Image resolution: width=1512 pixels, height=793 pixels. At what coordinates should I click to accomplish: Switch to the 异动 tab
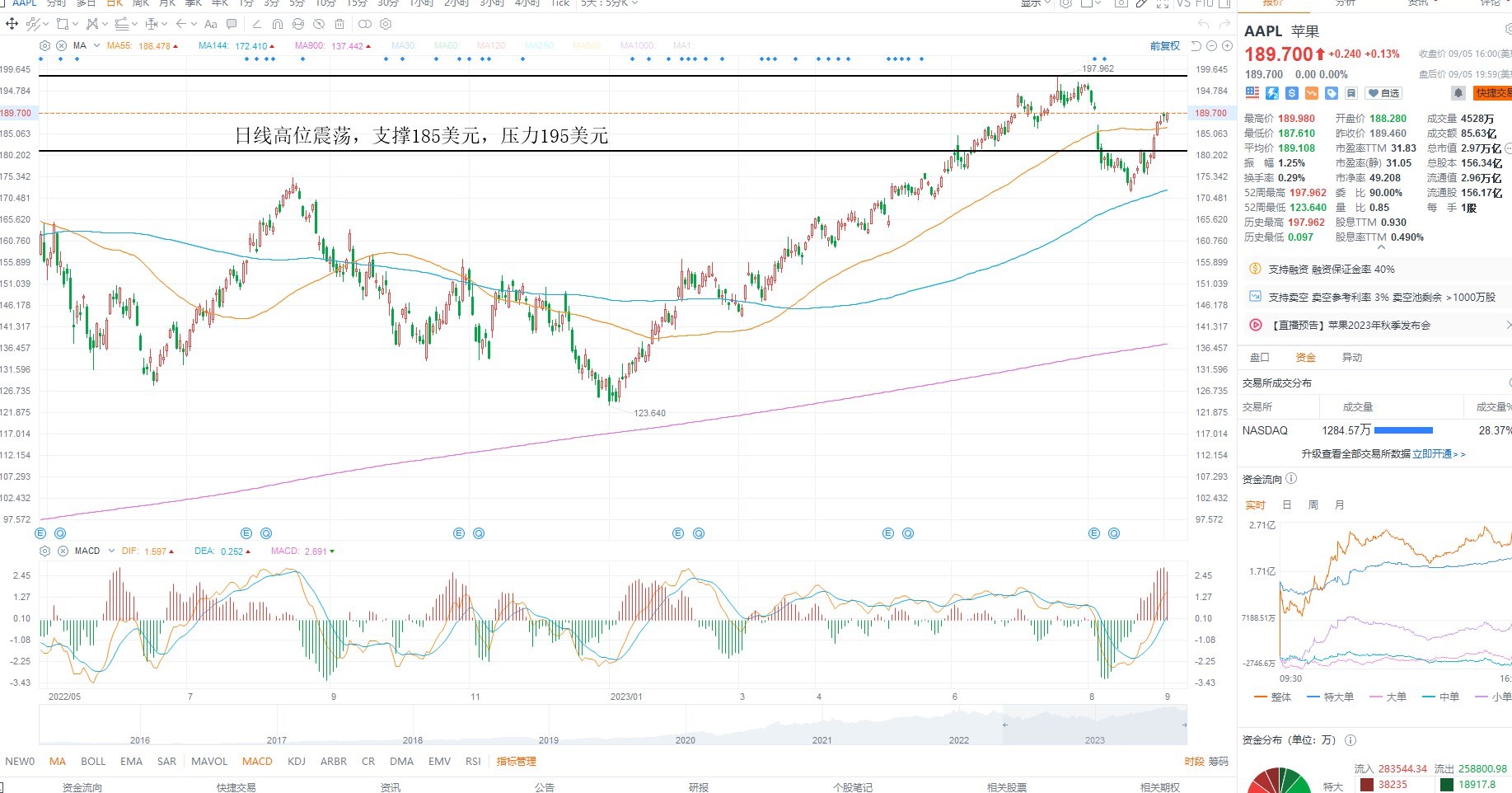click(1352, 357)
